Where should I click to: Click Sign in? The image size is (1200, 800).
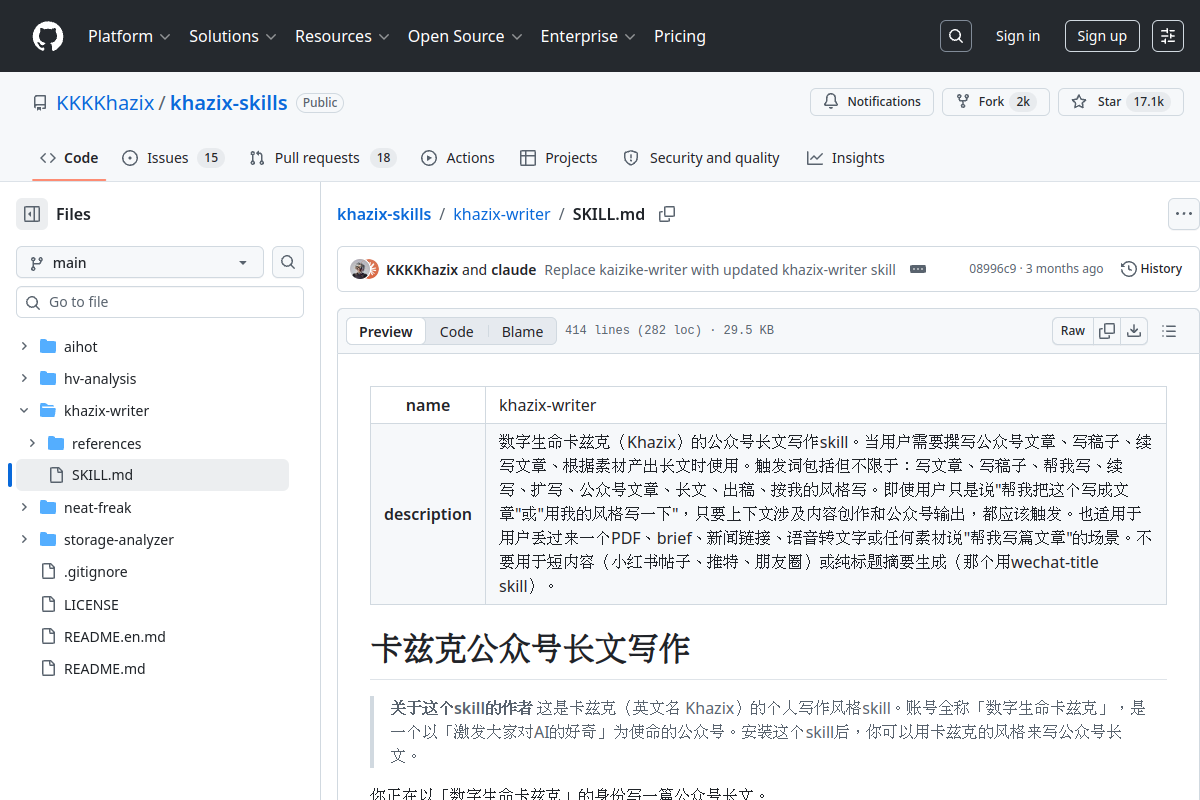pos(1018,36)
